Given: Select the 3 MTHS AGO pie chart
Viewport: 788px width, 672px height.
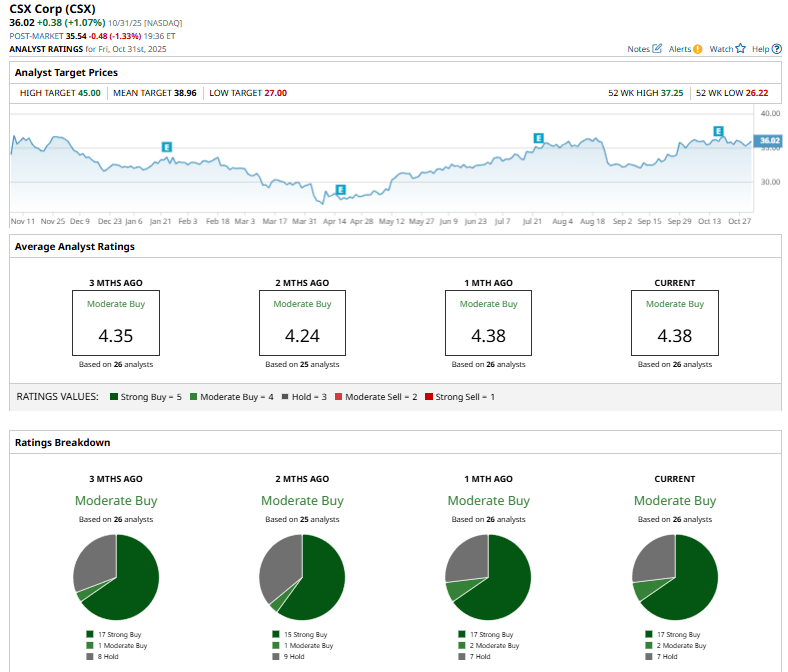Looking at the screenshot, I should click(x=116, y=577).
